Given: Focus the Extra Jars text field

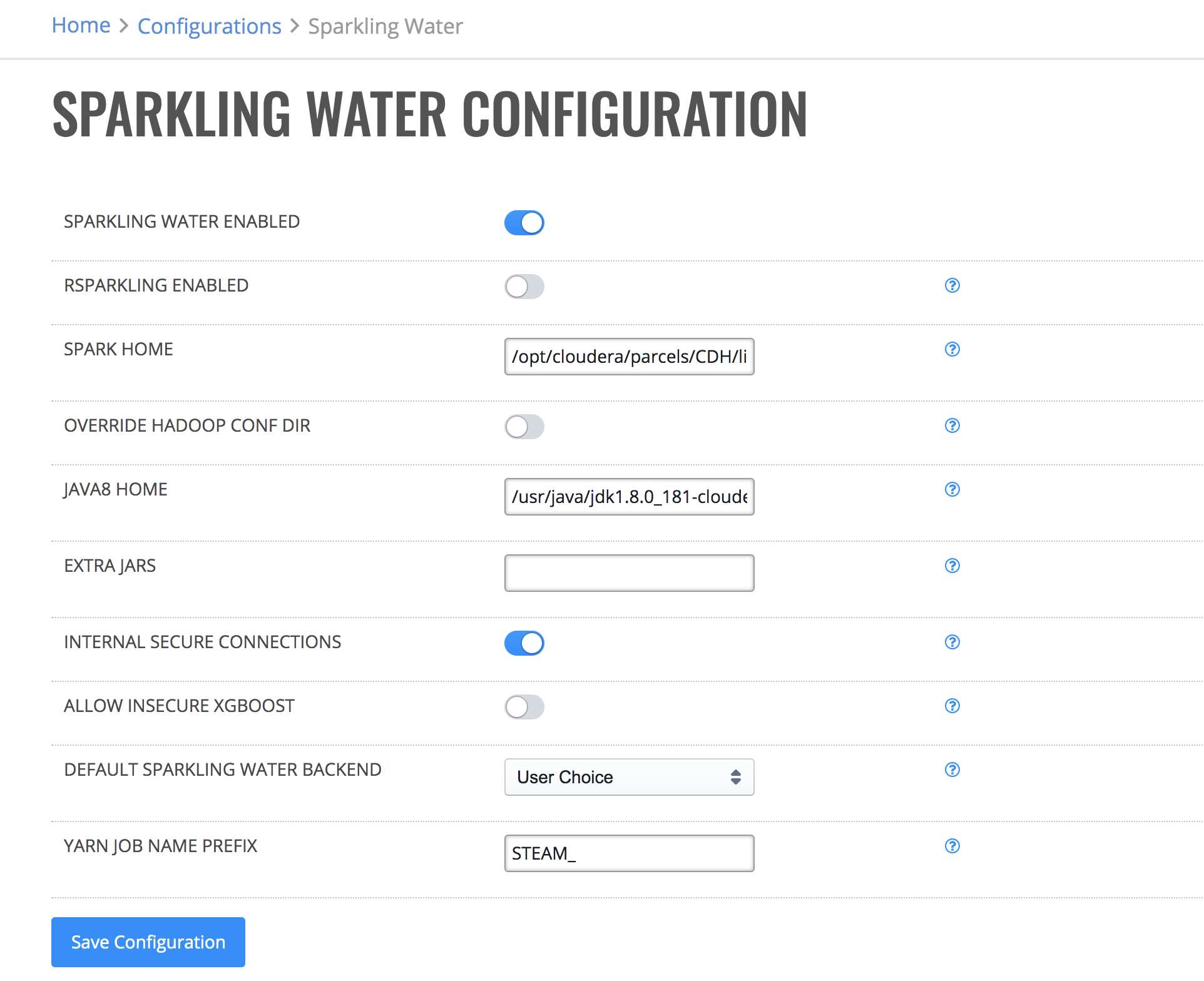Looking at the screenshot, I should coord(629,573).
